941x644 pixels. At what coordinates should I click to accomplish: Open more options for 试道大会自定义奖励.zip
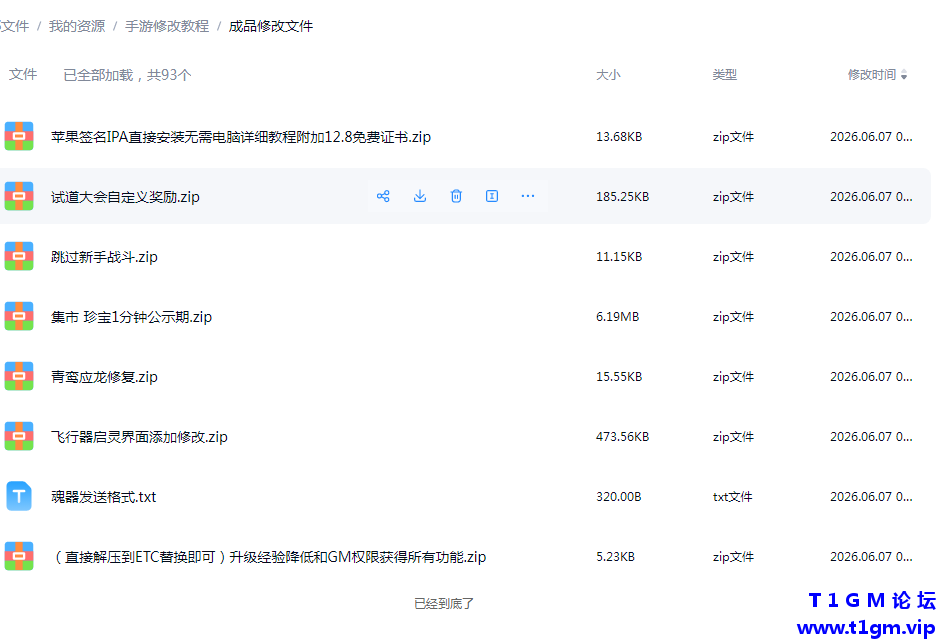coord(528,196)
